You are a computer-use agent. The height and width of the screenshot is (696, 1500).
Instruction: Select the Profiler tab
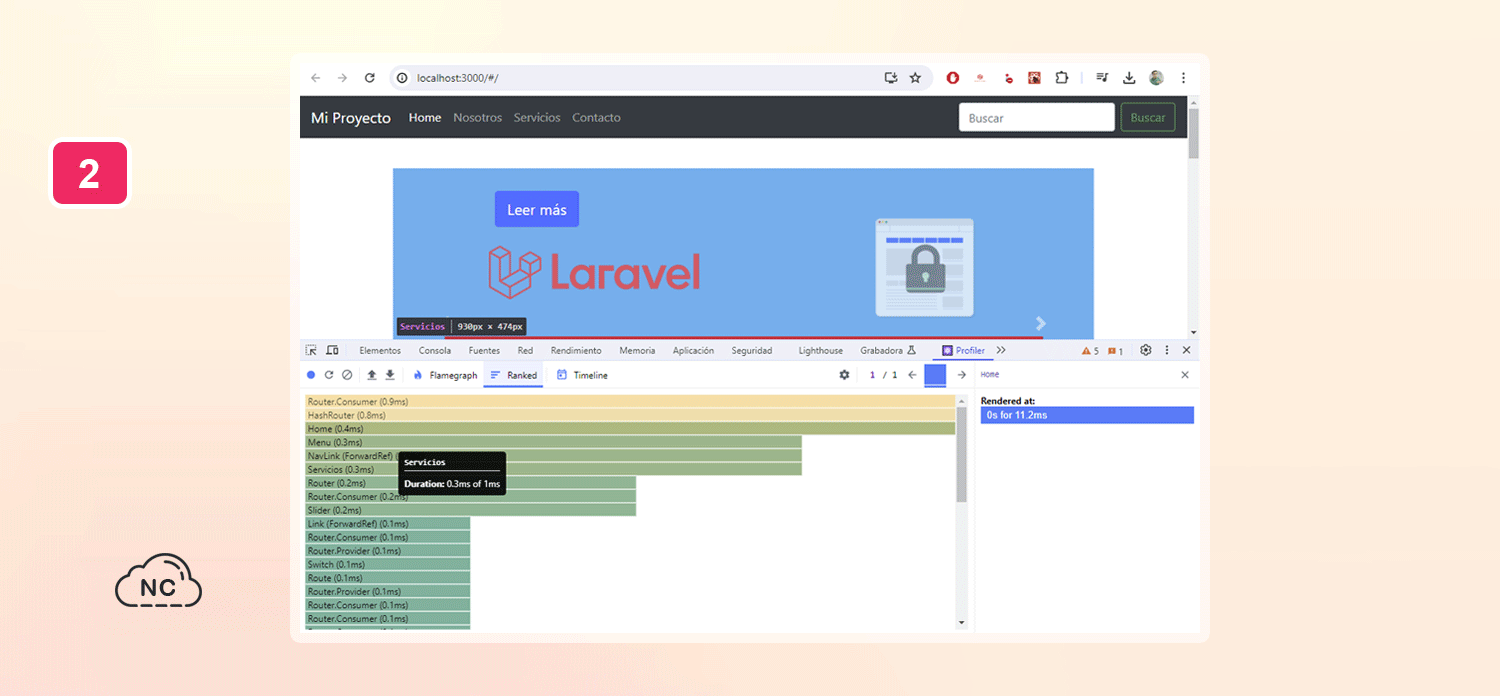tap(963, 351)
